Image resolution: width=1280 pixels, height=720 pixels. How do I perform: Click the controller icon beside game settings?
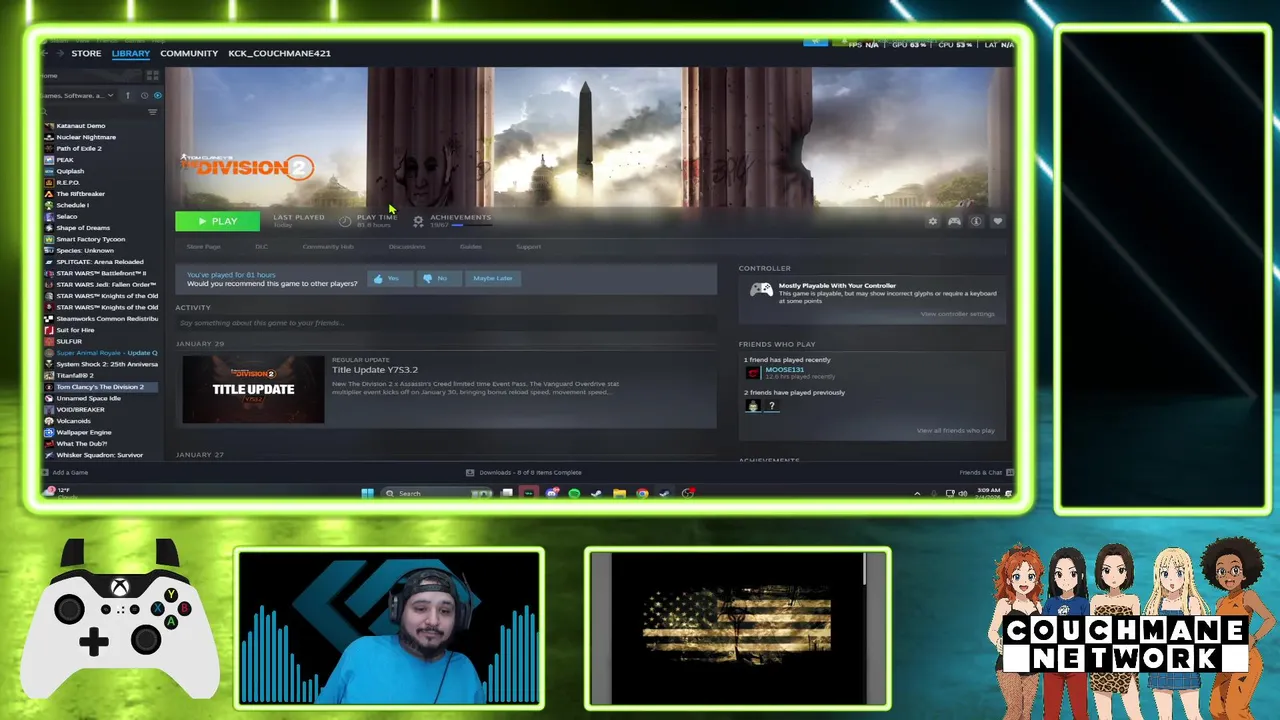click(955, 222)
